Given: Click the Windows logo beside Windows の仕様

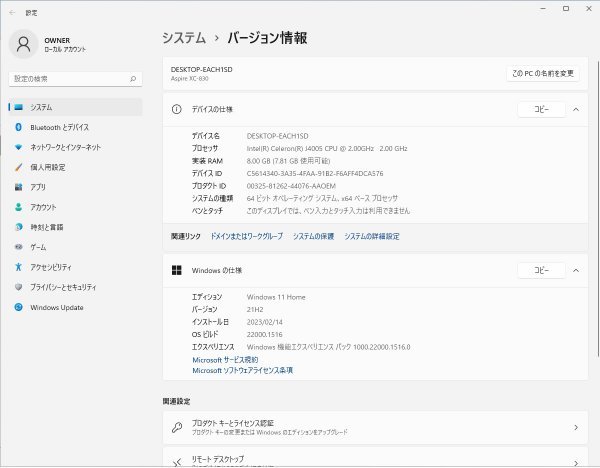Looking at the screenshot, I should (176, 271).
